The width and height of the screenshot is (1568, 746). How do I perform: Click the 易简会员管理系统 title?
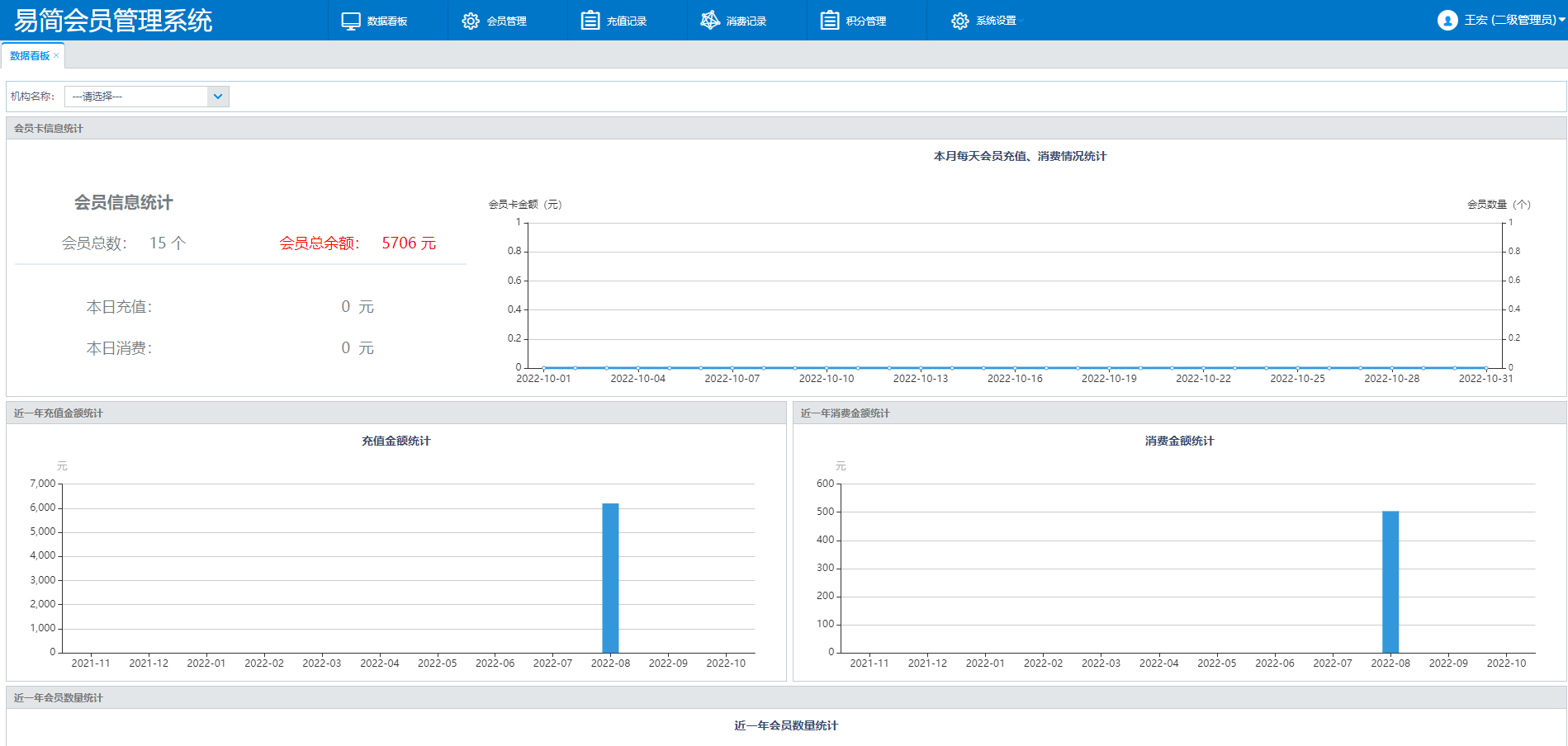tap(113, 21)
